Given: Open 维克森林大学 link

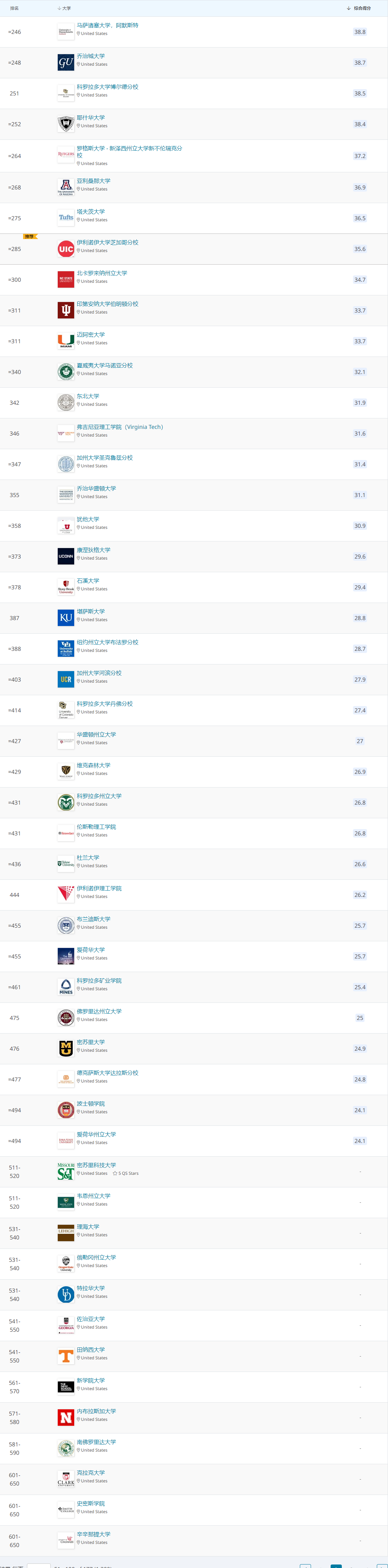Looking at the screenshot, I should pos(93,765).
